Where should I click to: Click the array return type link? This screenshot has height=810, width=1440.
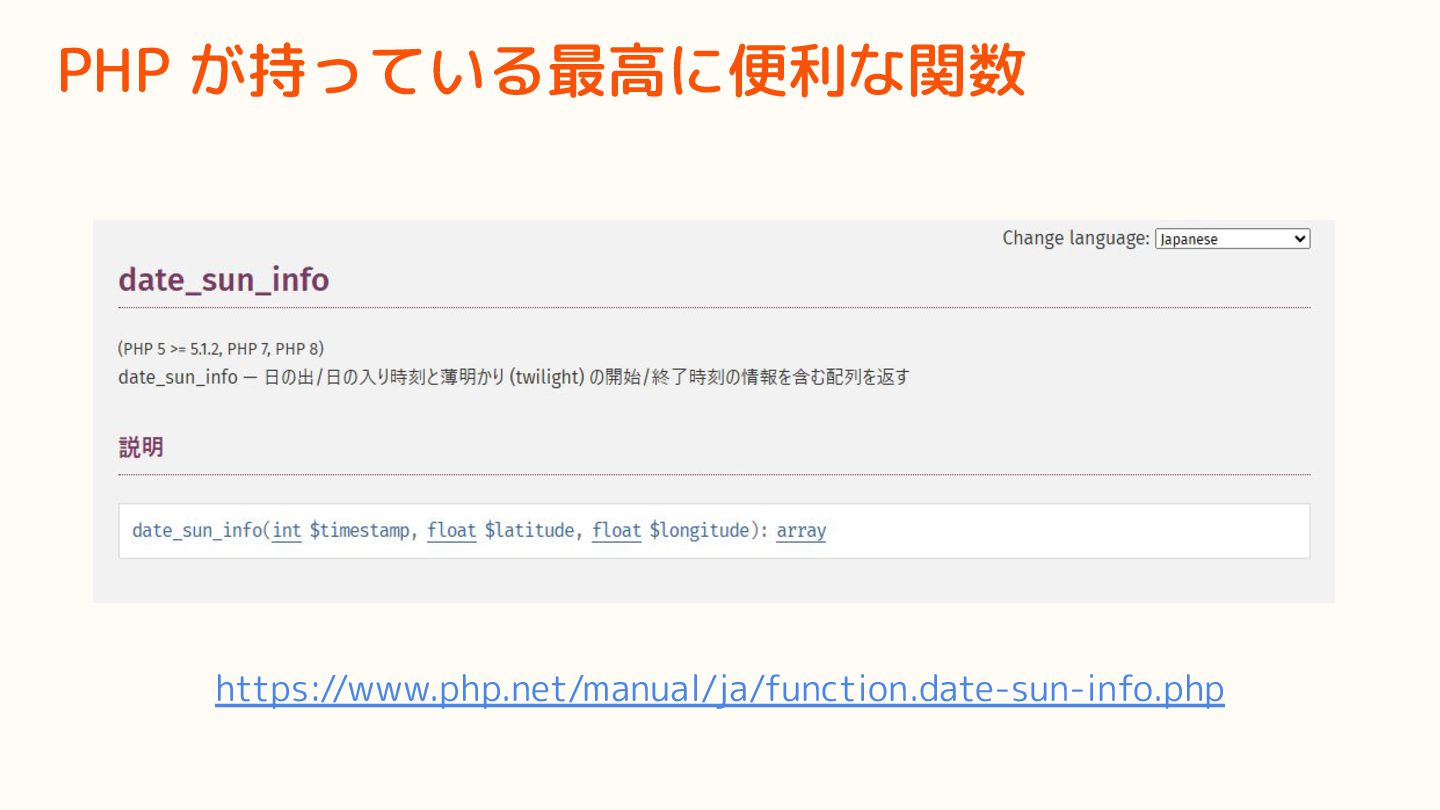pos(801,530)
